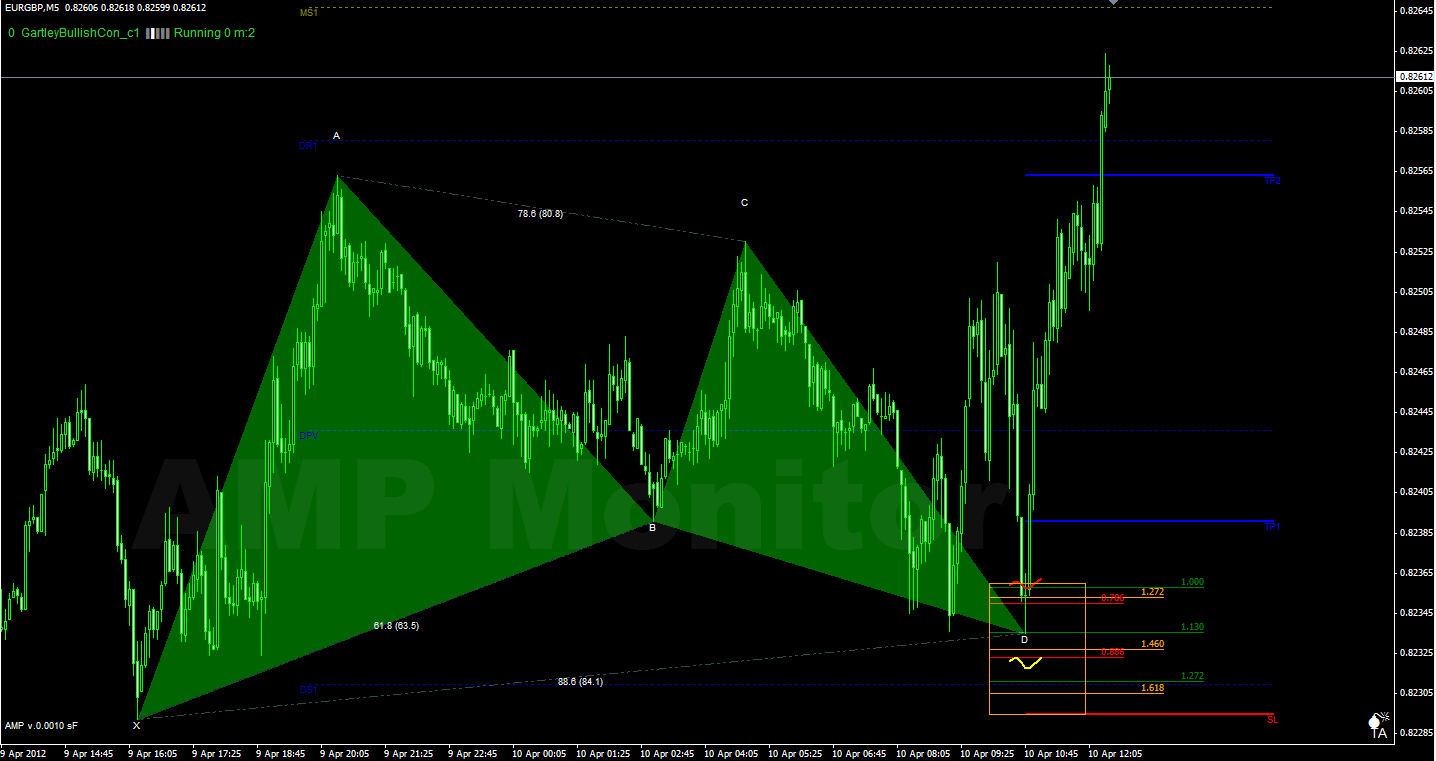The height and width of the screenshot is (761, 1436).
Task: Click the 0.82305 price axis label
Action: [1416, 693]
